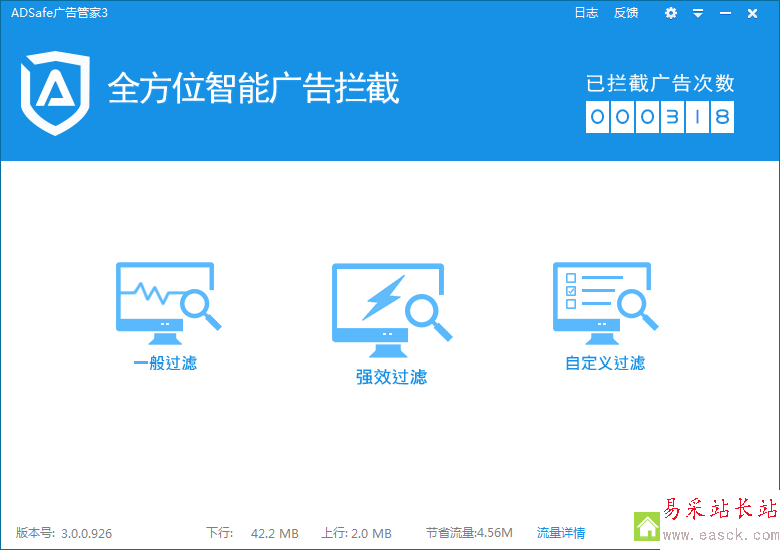Screen dimensions: 780x550
Task: Click the 全方位智能广告拦截 headline
Action: [254, 88]
